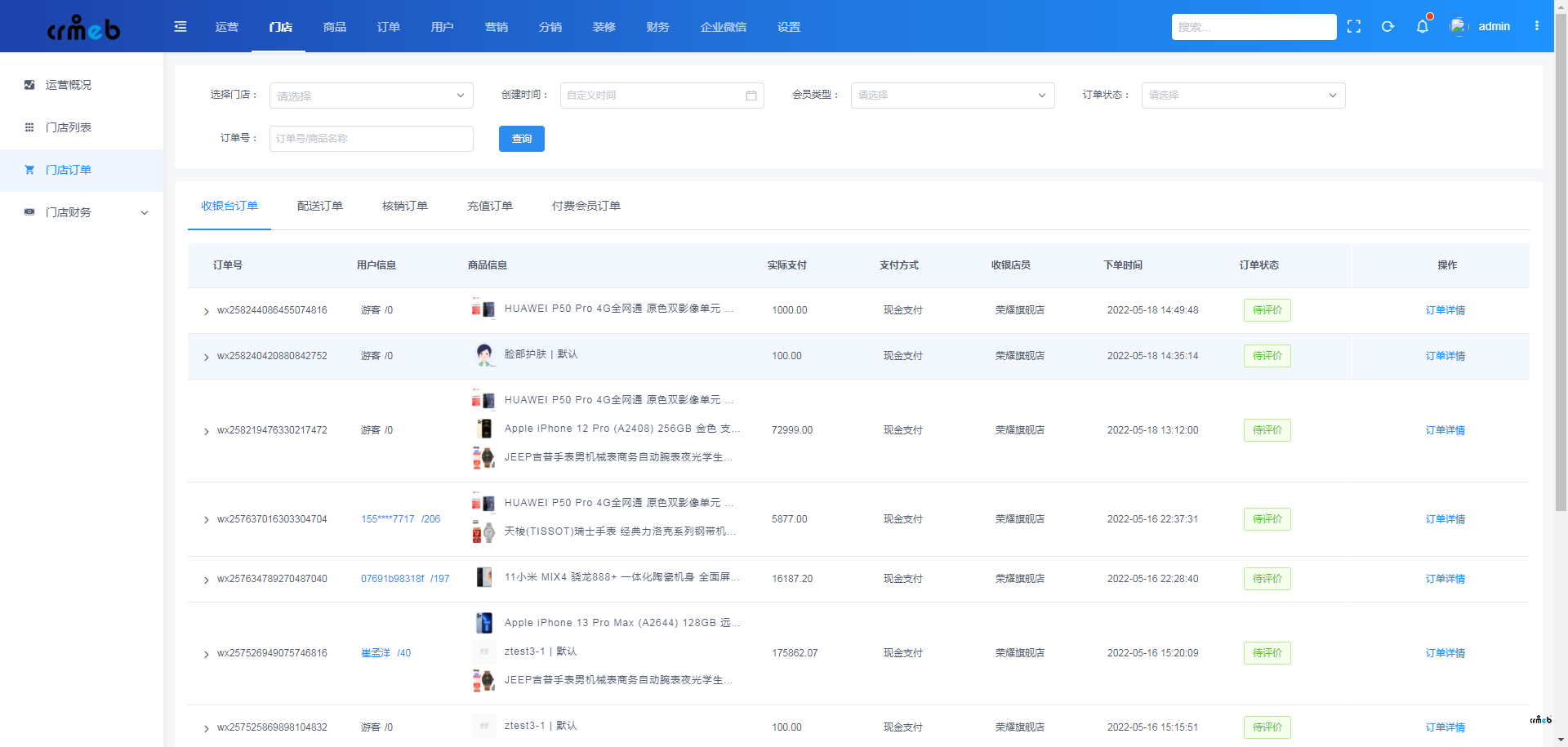1568x747 pixels.
Task: Open the 运营 top menu
Action: tap(227, 27)
